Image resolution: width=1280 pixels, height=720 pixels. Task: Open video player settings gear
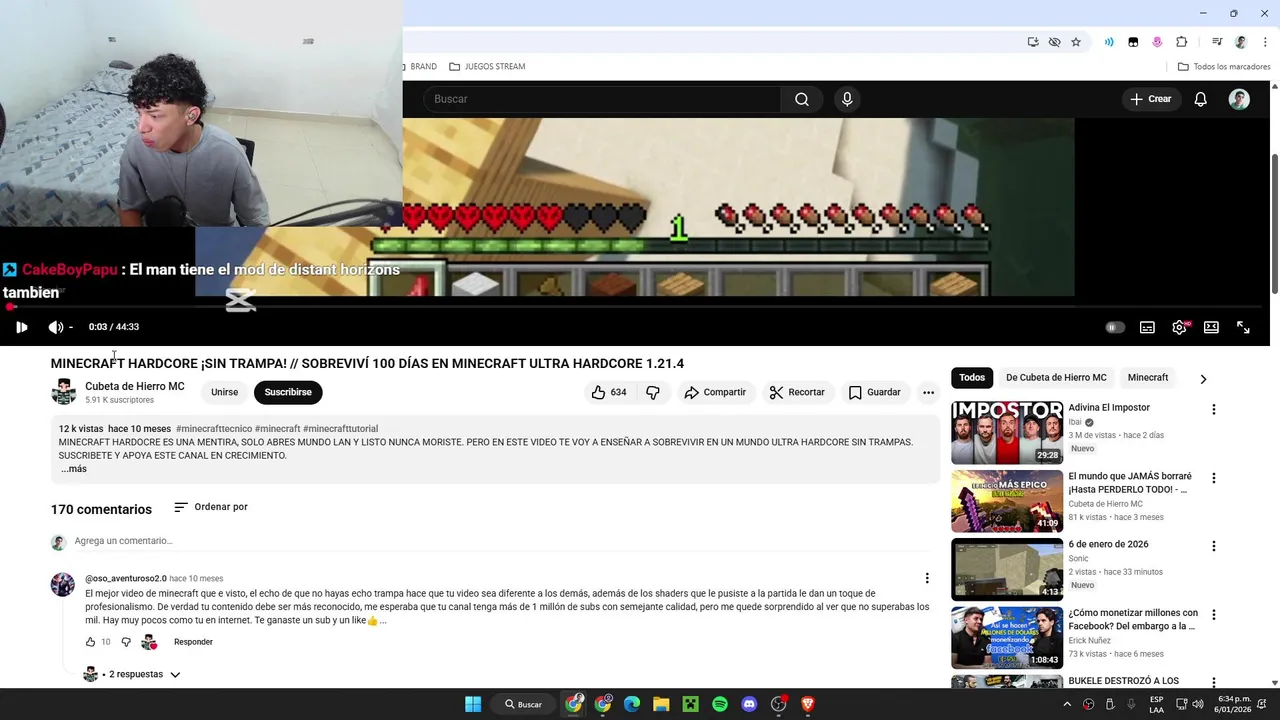(x=1180, y=327)
